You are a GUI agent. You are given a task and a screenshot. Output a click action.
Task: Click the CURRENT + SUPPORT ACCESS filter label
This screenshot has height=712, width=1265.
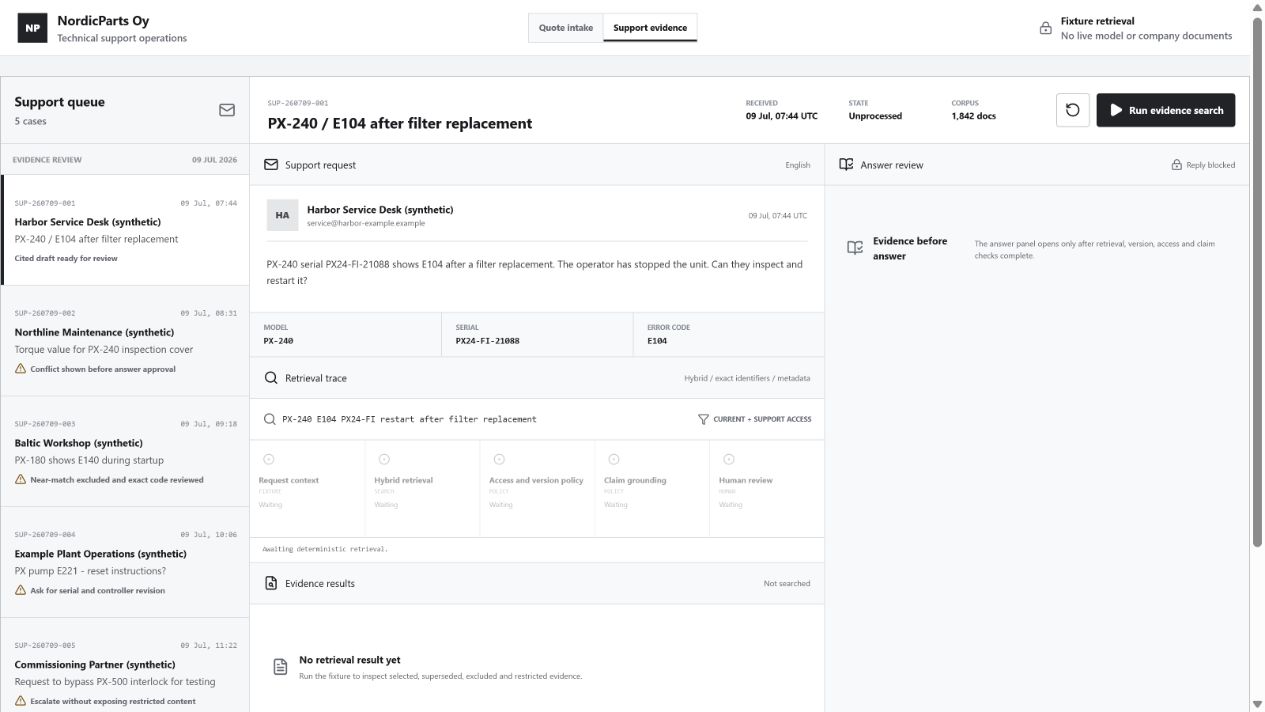762,419
